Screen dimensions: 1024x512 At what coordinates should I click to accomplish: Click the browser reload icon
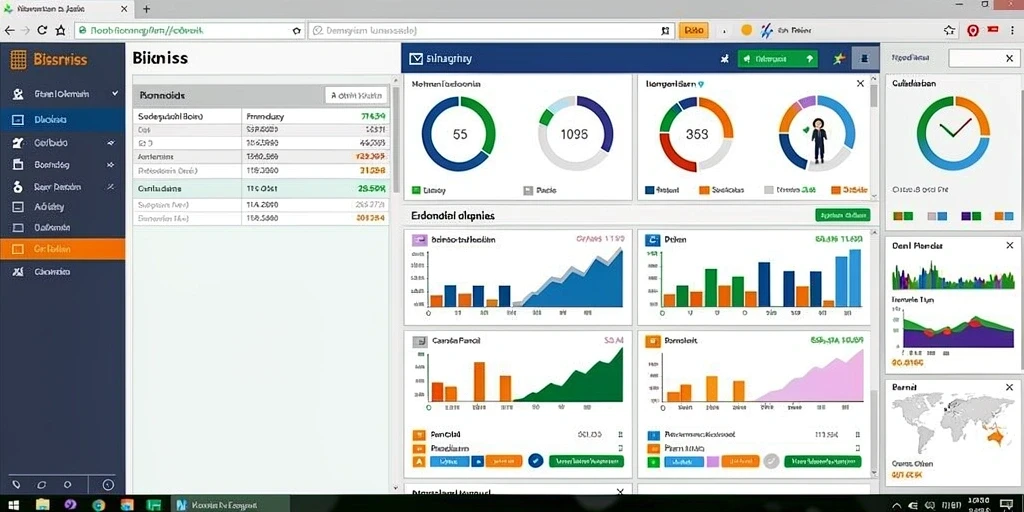[x=42, y=30]
